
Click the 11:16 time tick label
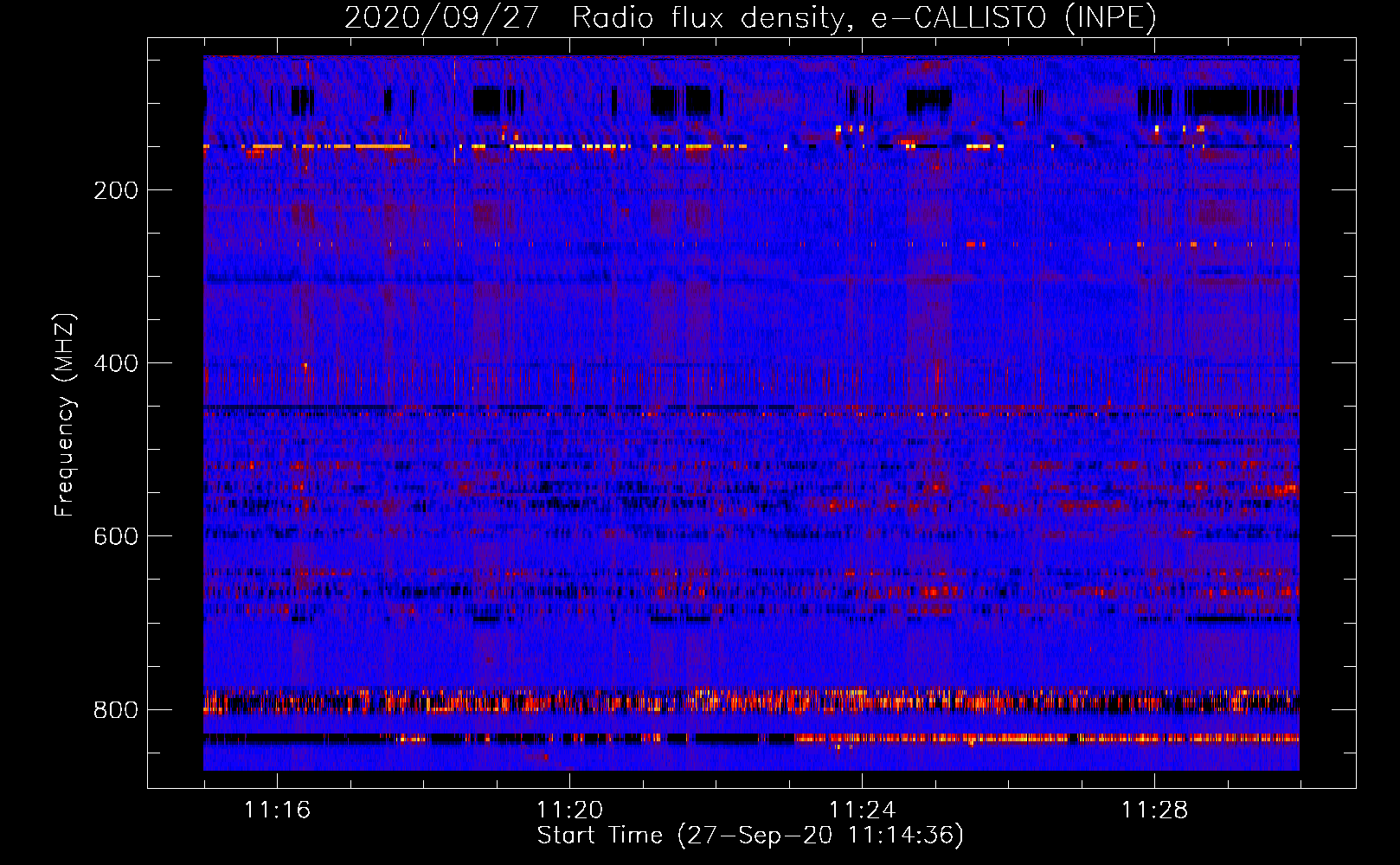click(277, 811)
